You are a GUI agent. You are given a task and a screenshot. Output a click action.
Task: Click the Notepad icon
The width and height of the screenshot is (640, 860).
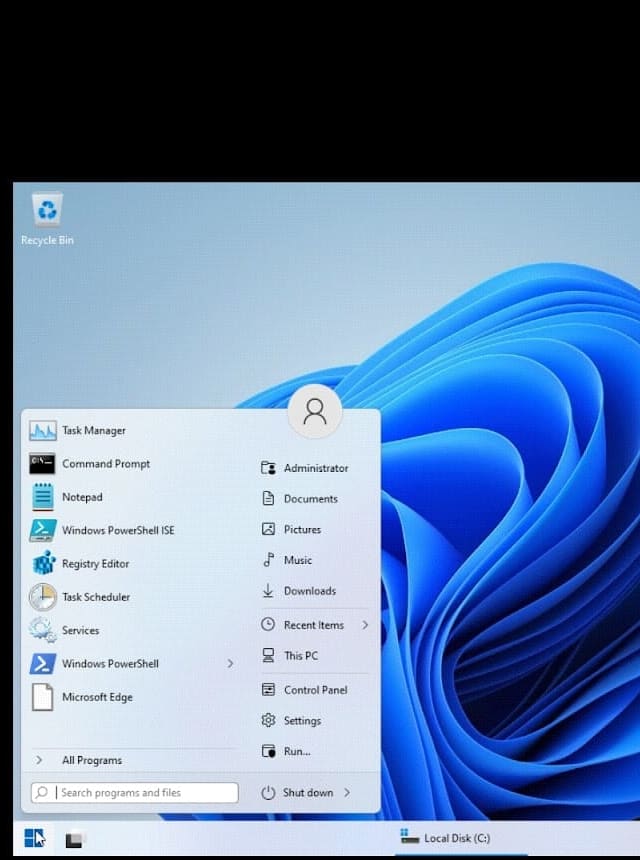coord(42,497)
